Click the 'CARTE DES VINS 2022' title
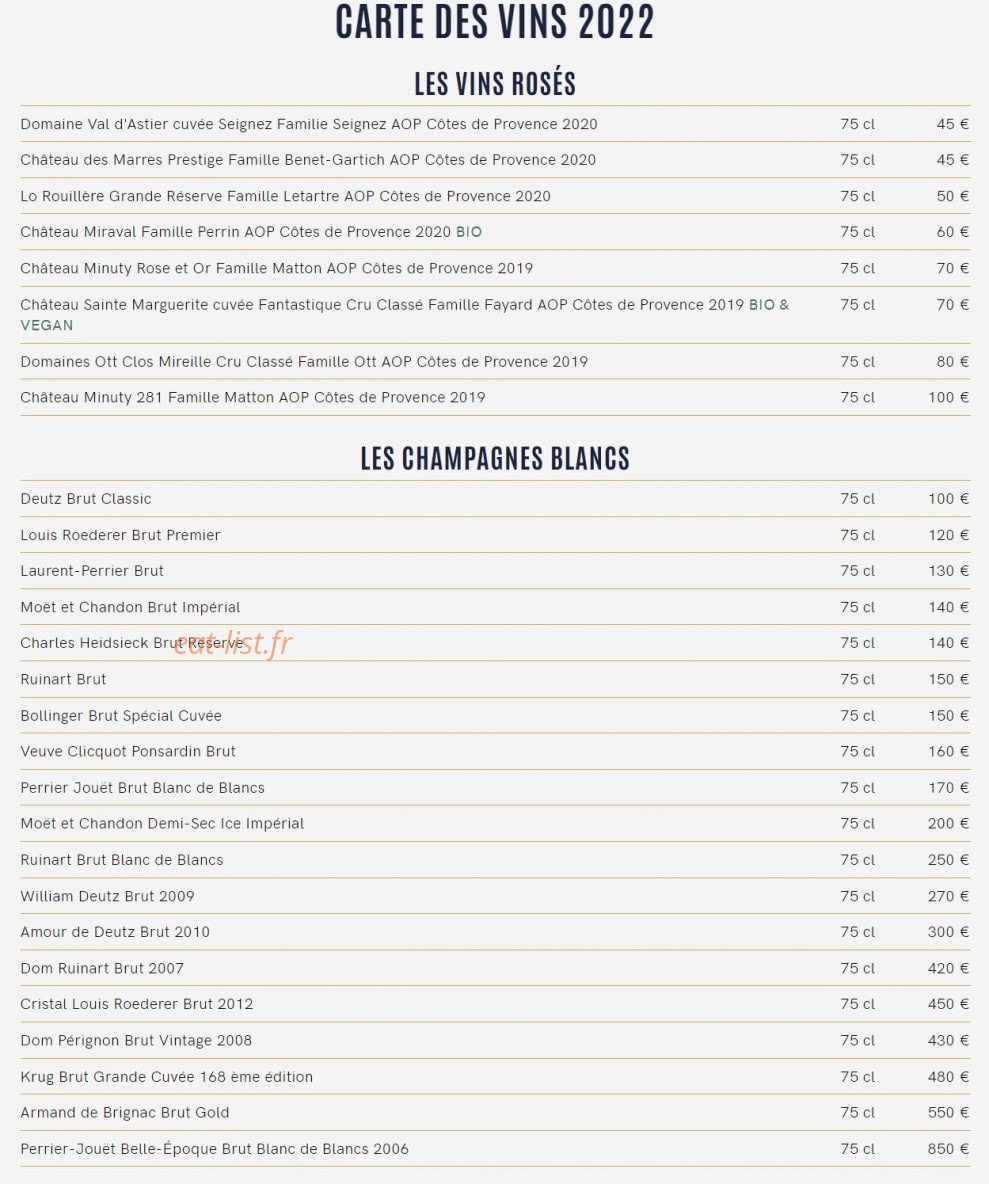The image size is (989, 1184). 494,21
